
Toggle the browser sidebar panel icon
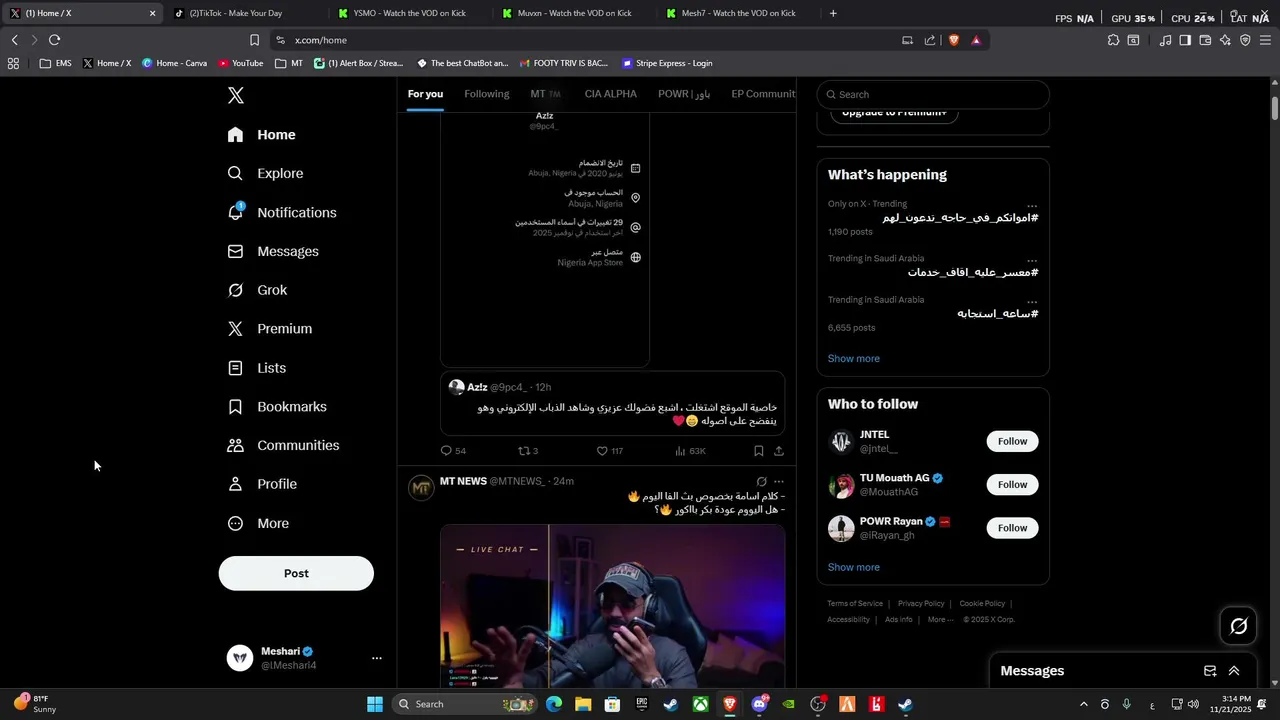[x=1185, y=40]
